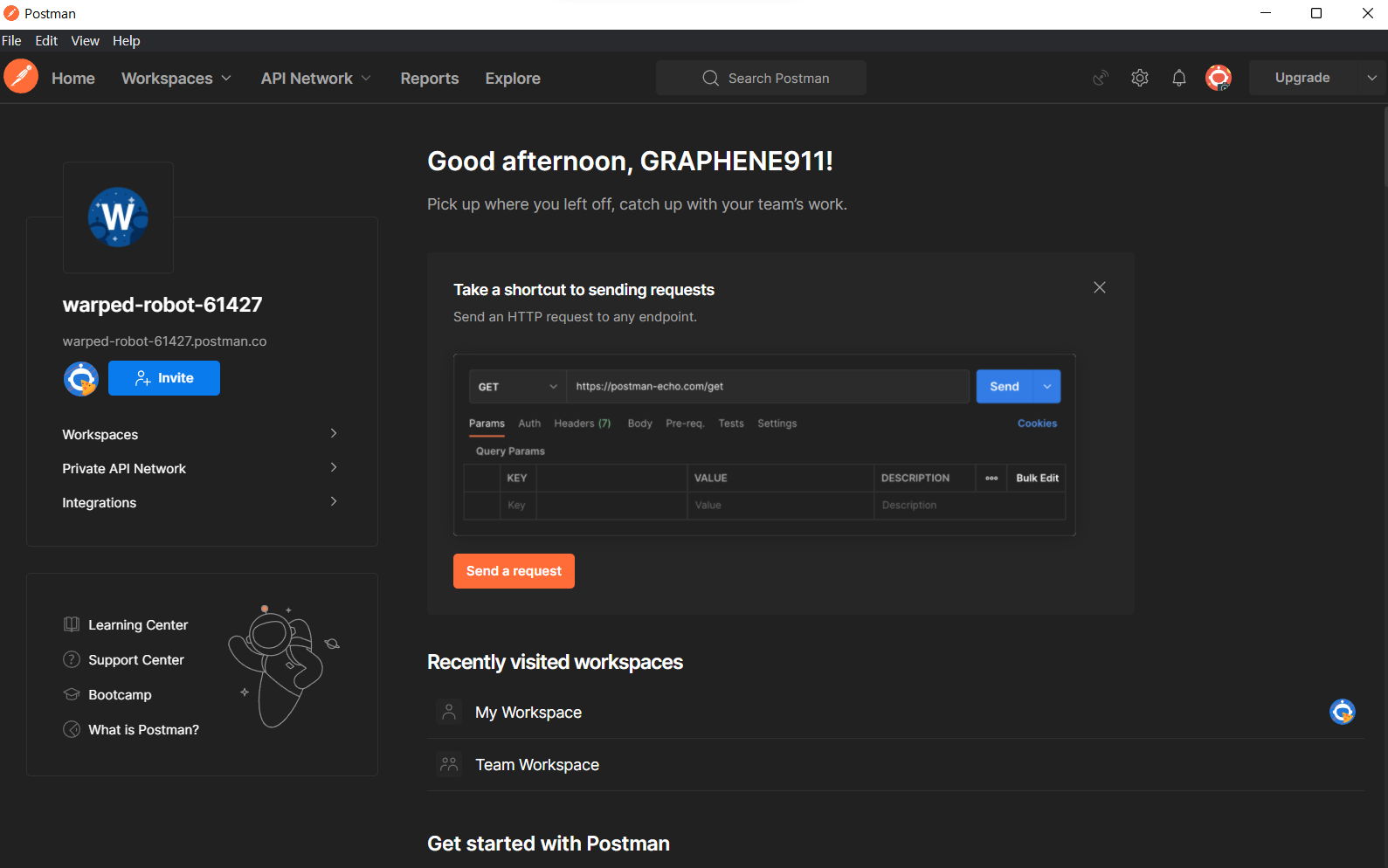Expand the API Network header dropdown
The width and height of the screenshot is (1388, 868).
(x=366, y=78)
